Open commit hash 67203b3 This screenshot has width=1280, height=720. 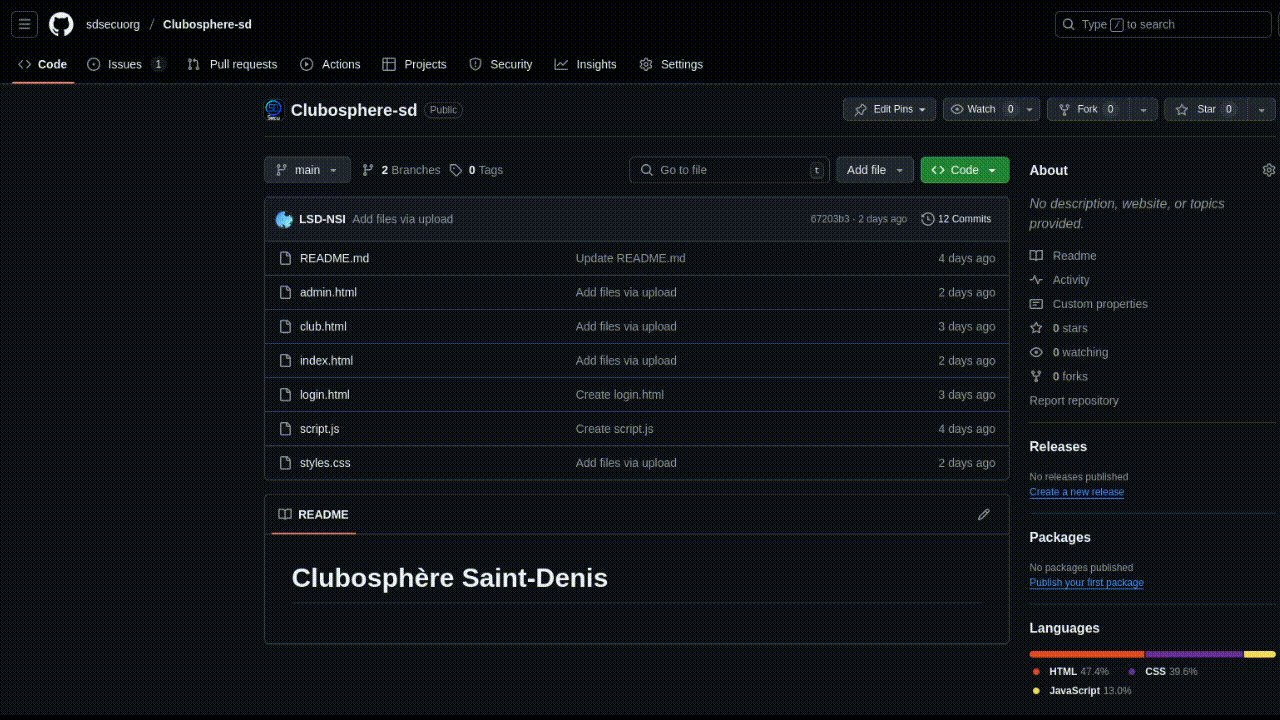point(830,219)
